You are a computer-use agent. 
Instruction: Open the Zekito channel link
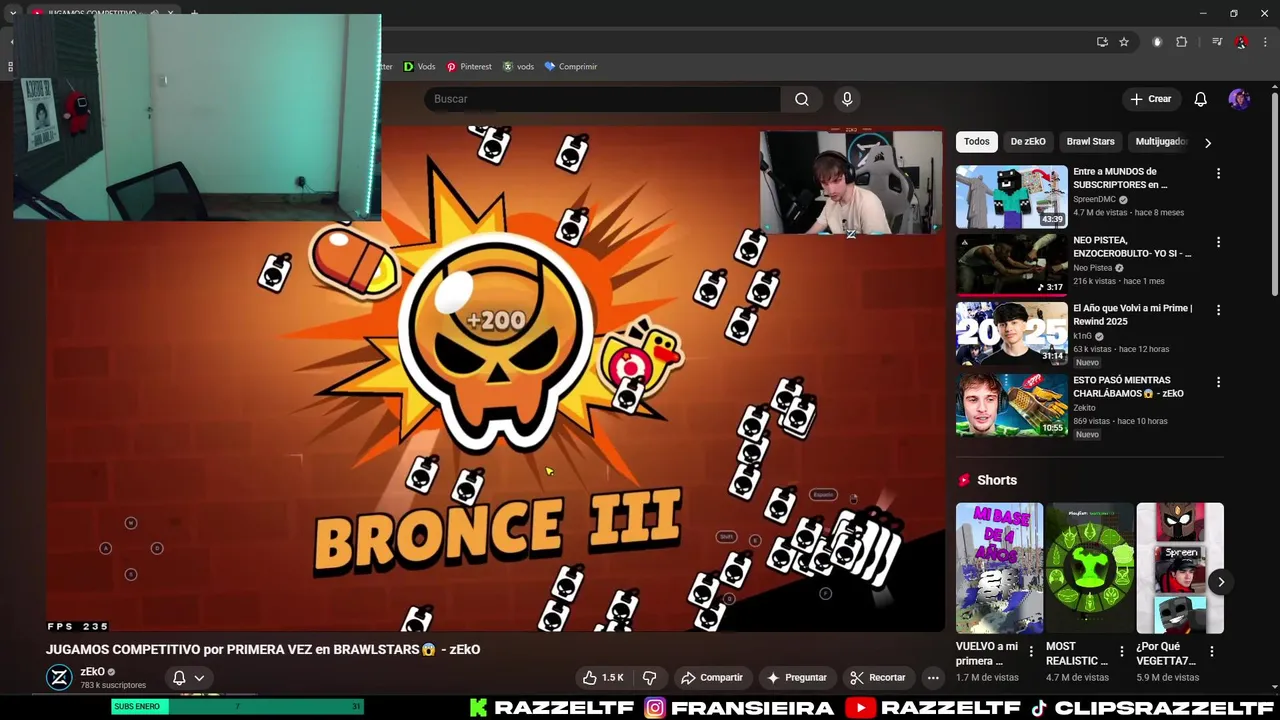coord(1084,408)
